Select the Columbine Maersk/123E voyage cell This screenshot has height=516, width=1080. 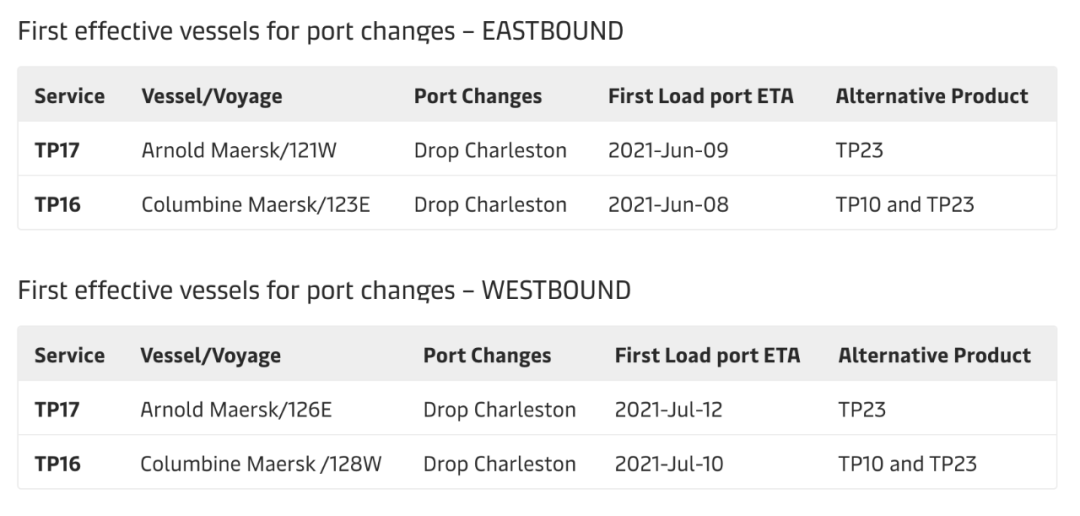coord(255,204)
